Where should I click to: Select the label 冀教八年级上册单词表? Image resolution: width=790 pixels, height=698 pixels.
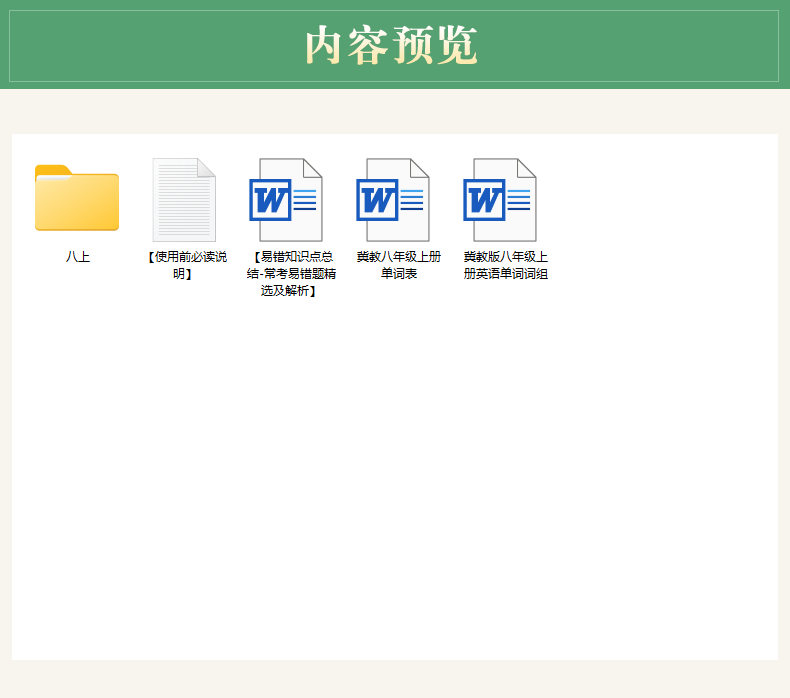pos(399,265)
